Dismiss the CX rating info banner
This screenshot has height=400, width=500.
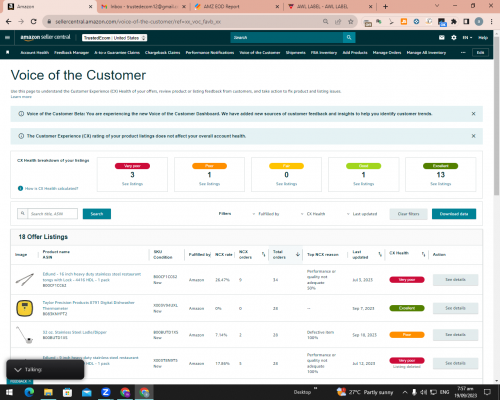(x=473, y=136)
